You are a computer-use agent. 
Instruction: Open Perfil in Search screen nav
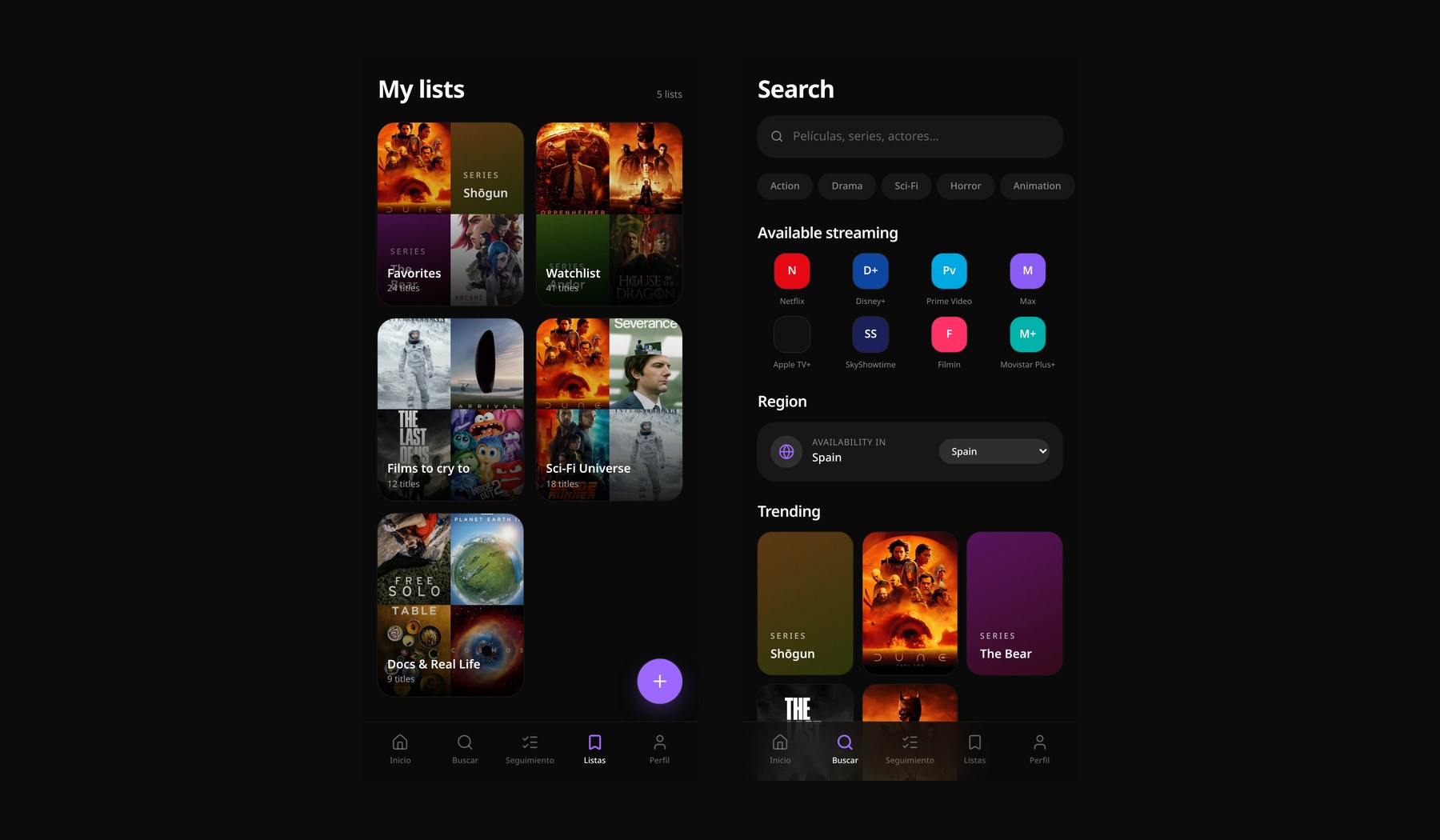tap(1039, 749)
